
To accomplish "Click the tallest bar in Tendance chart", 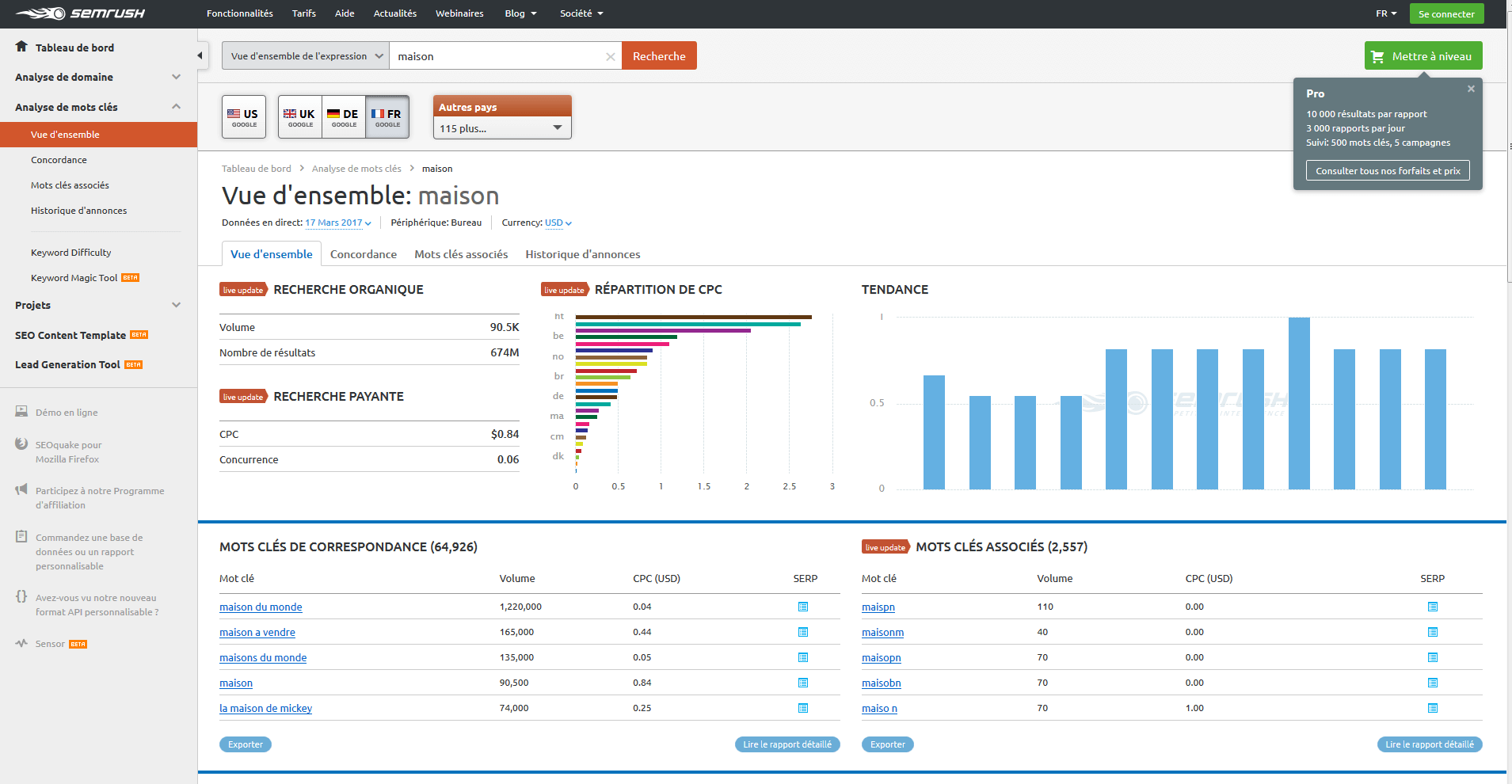I will [x=1299, y=403].
